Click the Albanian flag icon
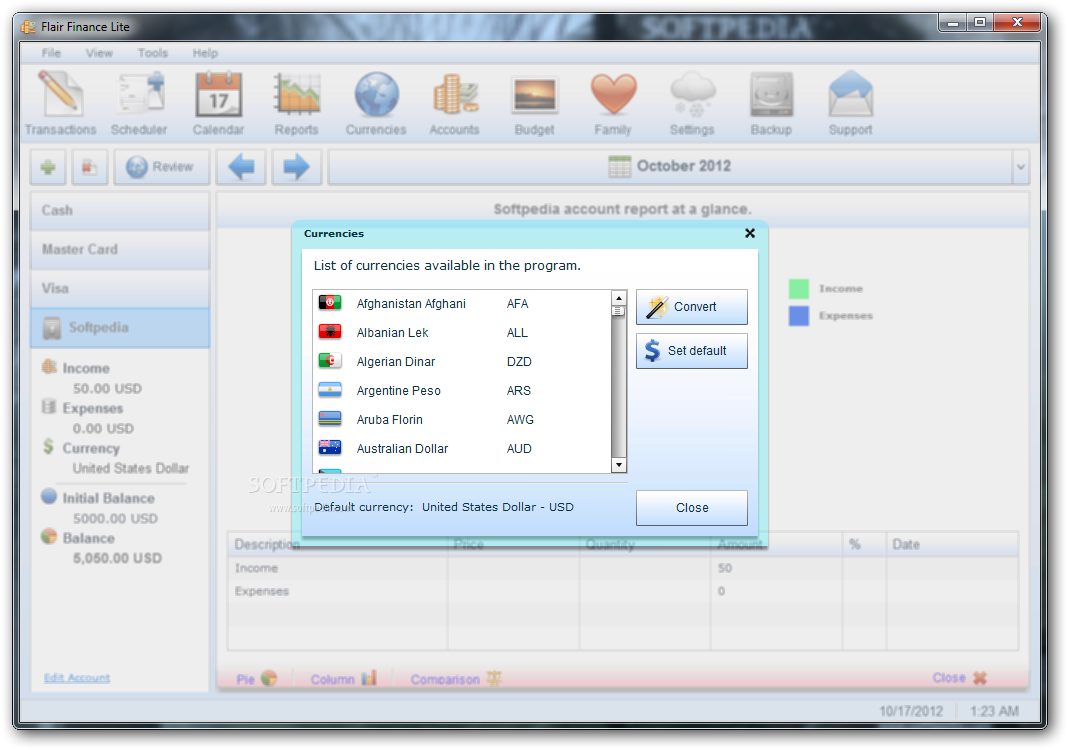Viewport: 1068px width, 750px height. [x=330, y=332]
